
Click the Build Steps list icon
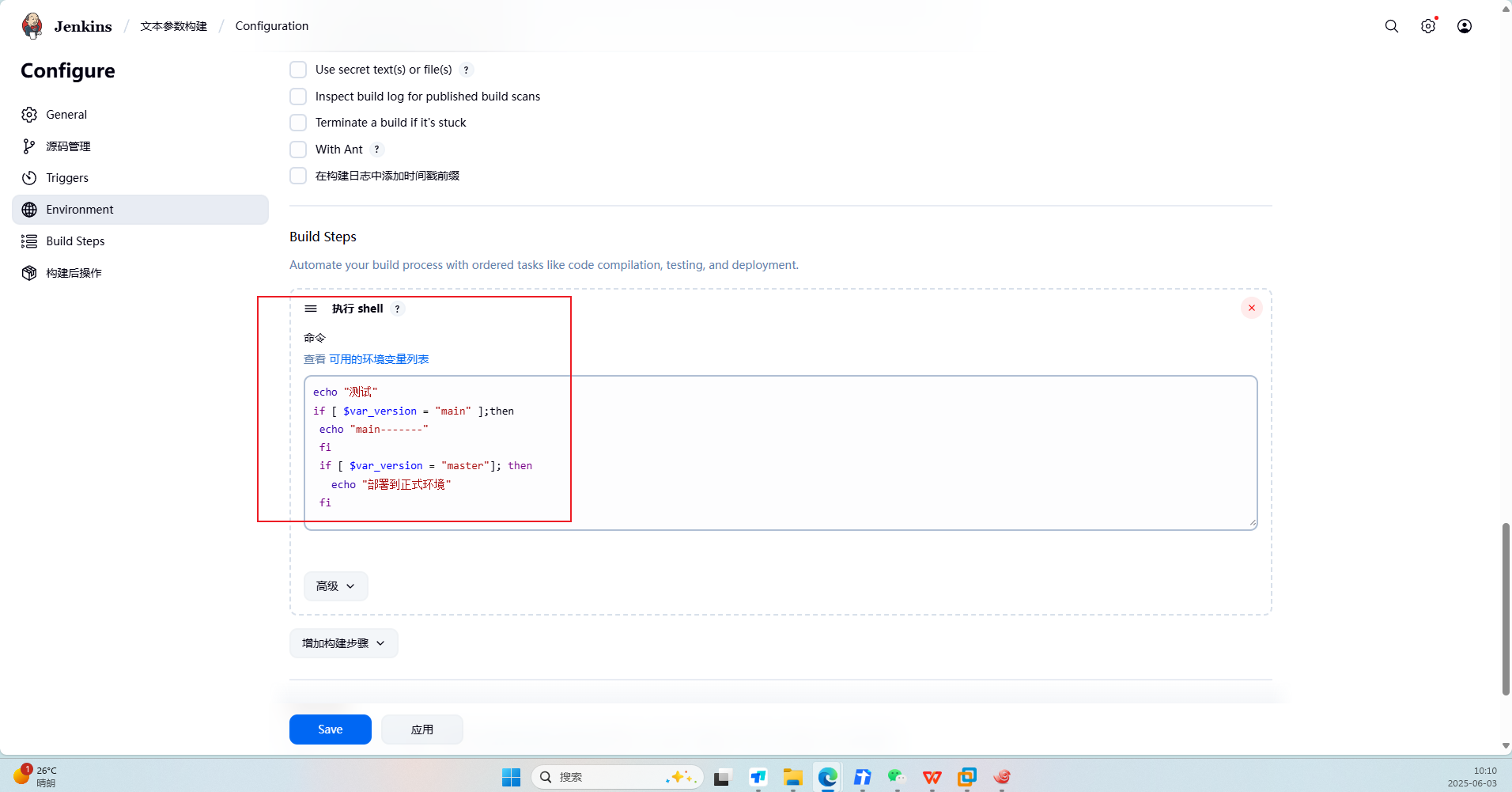point(28,241)
